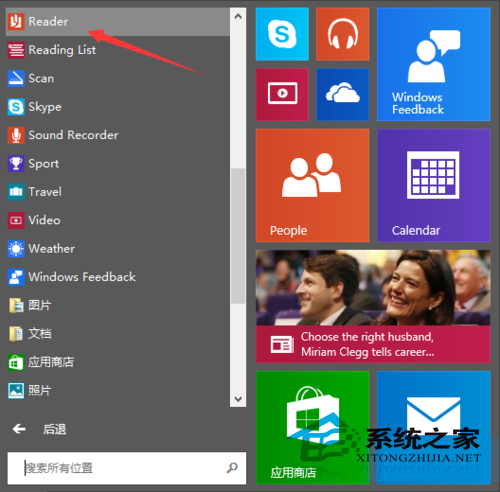Image resolution: width=500 pixels, height=492 pixels.
Task: Click the 后退 back arrow icon
Action: click(19, 429)
